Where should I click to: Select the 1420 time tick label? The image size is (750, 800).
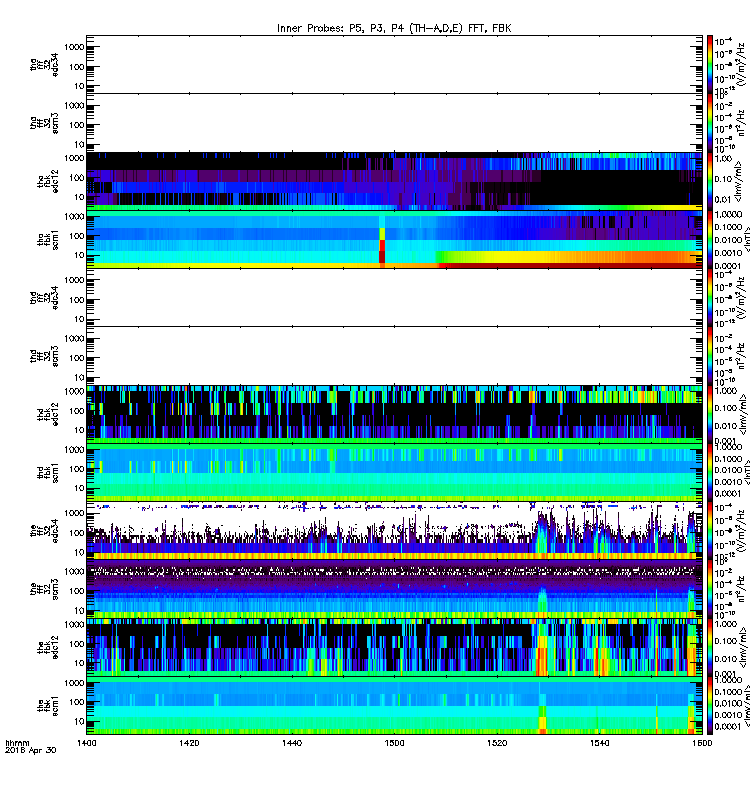coord(189,743)
